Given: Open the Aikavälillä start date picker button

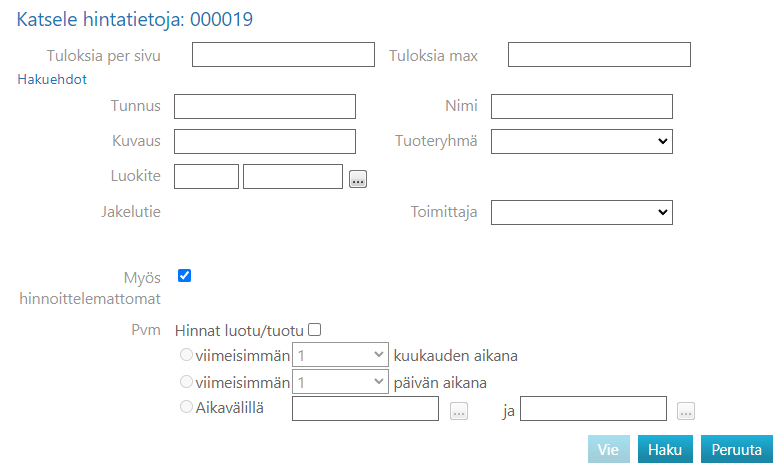Looking at the screenshot, I should coord(459,411).
